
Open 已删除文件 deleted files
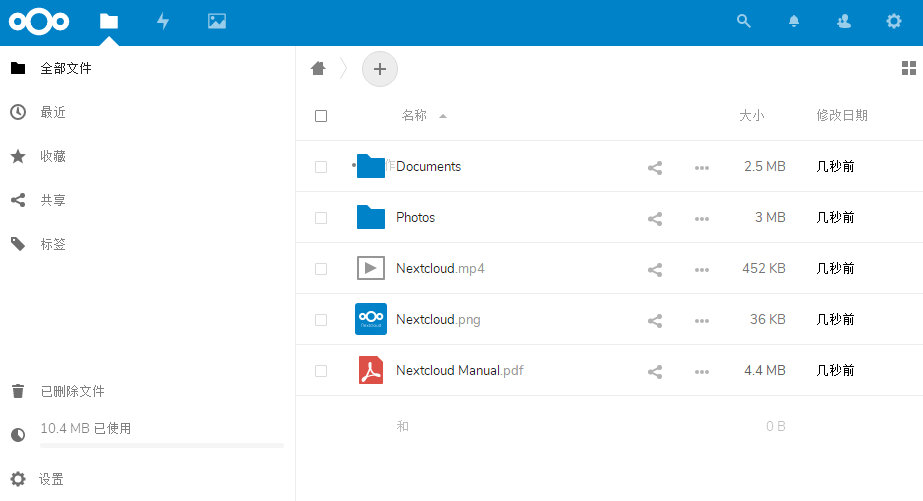coord(147,391)
